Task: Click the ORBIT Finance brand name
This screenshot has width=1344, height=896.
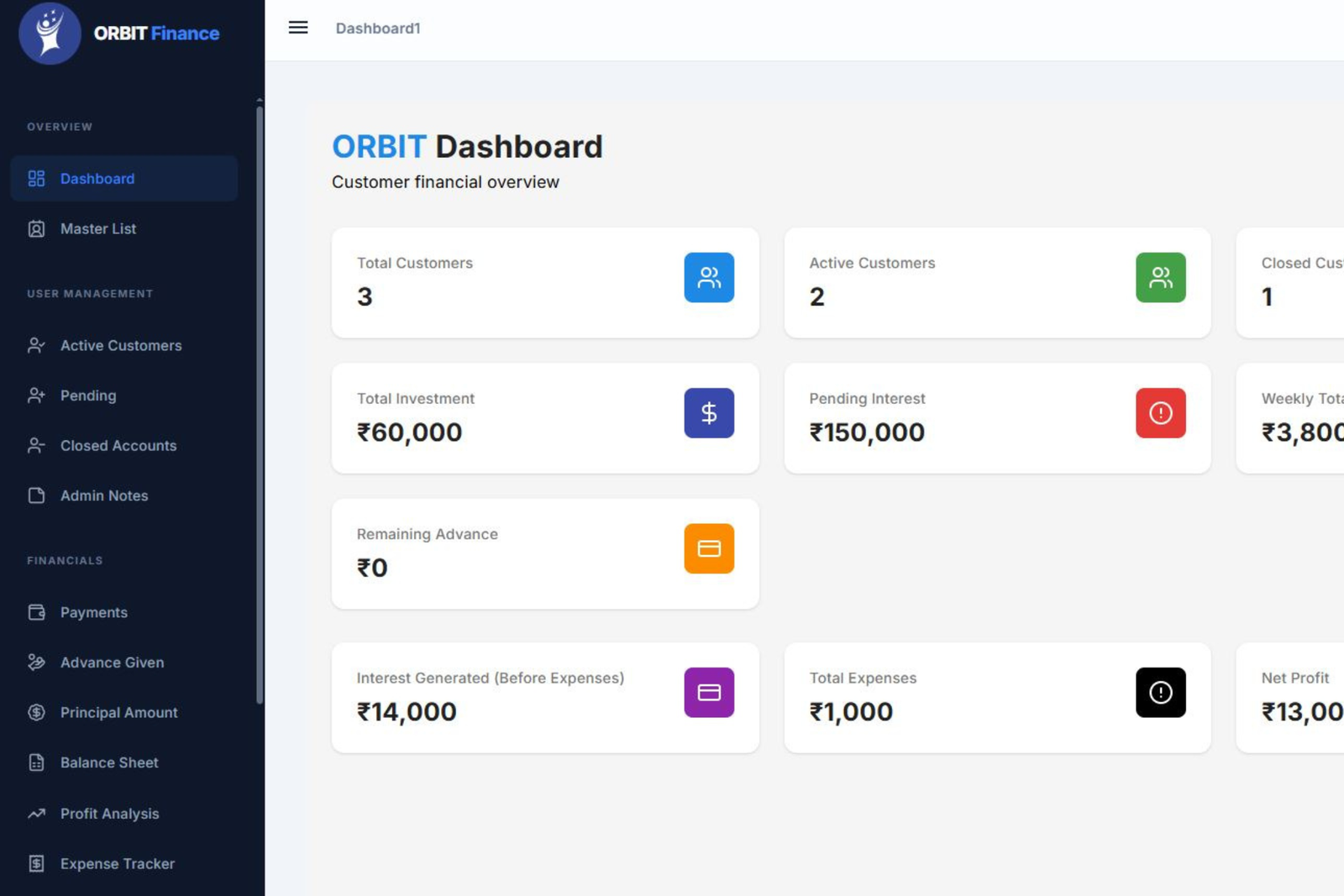Action: 156,34
